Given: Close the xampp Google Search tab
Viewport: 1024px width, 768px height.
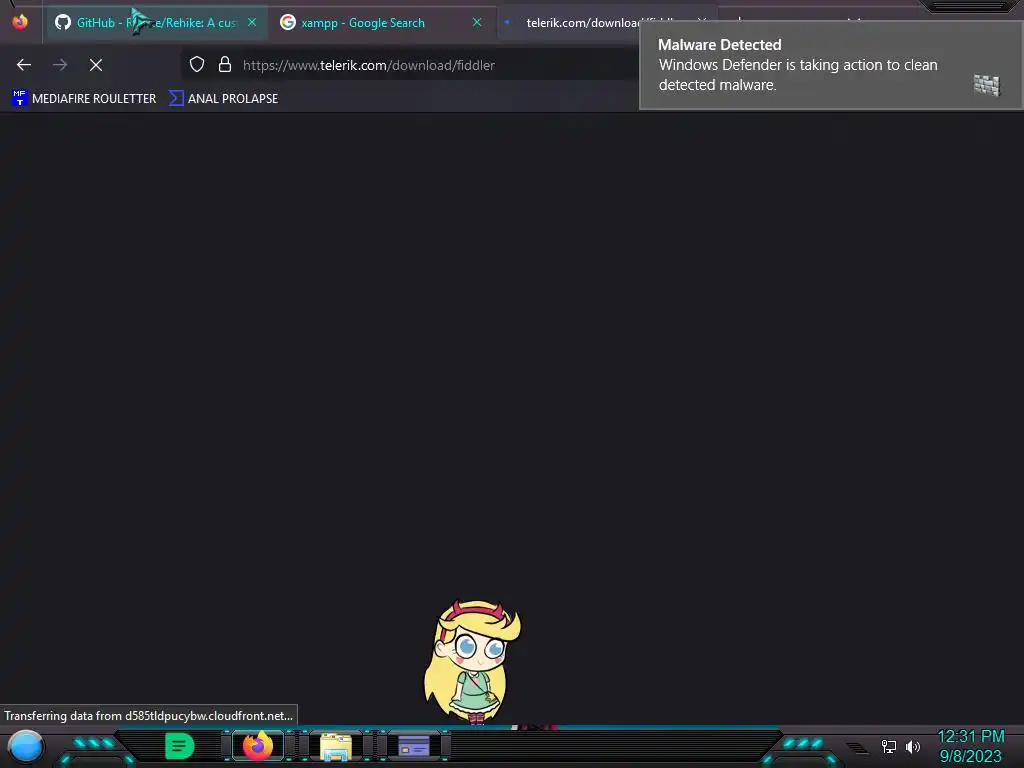Looking at the screenshot, I should [x=477, y=23].
